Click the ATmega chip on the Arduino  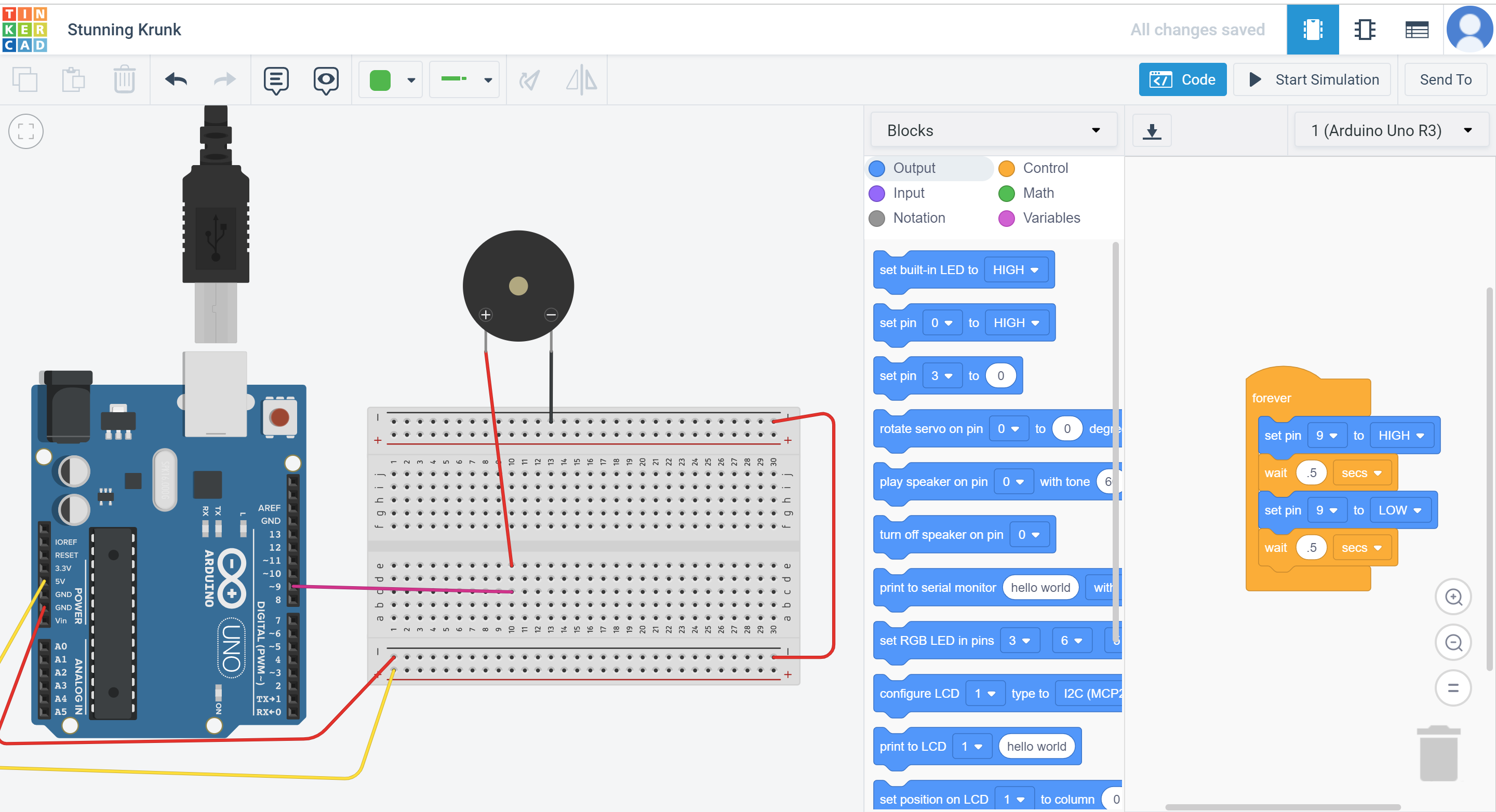coord(113,623)
